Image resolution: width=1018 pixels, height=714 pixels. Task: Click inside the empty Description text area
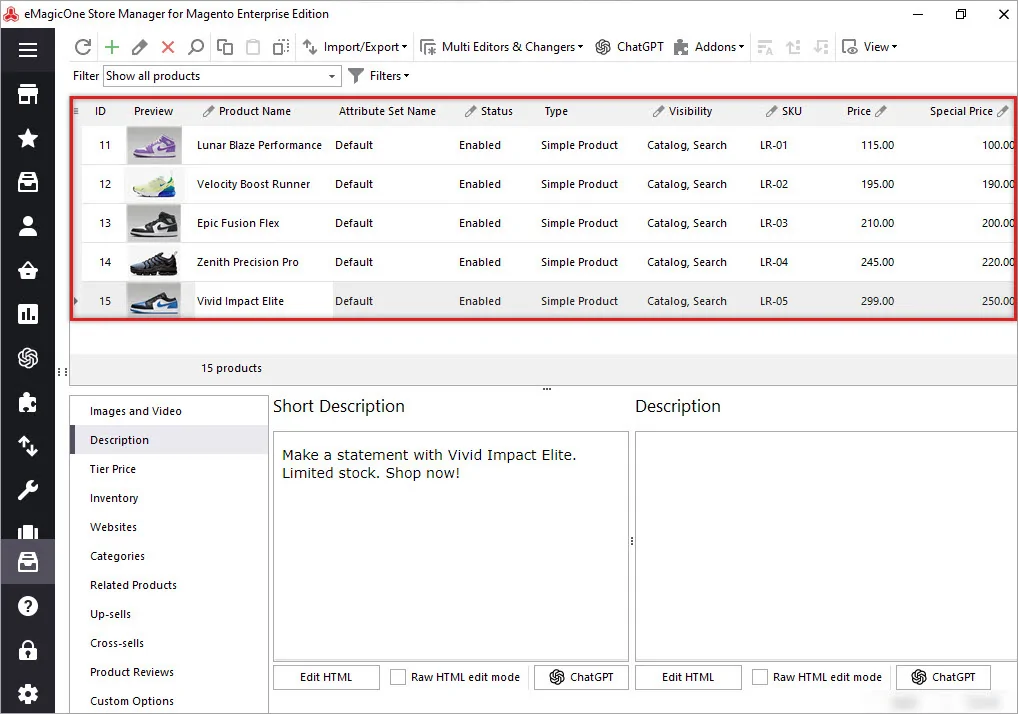(x=826, y=546)
